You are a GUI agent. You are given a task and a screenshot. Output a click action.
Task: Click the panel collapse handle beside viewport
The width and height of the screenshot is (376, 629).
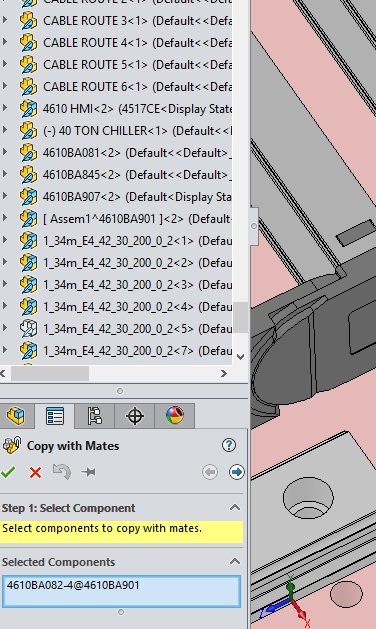click(x=254, y=226)
